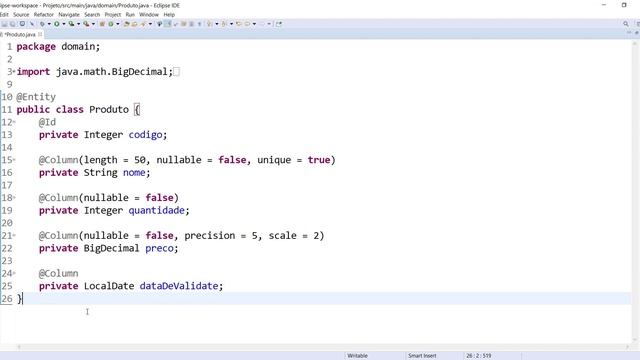Open the Debug dropdown arrow
The image size is (640, 360).
[x=49, y=24]
